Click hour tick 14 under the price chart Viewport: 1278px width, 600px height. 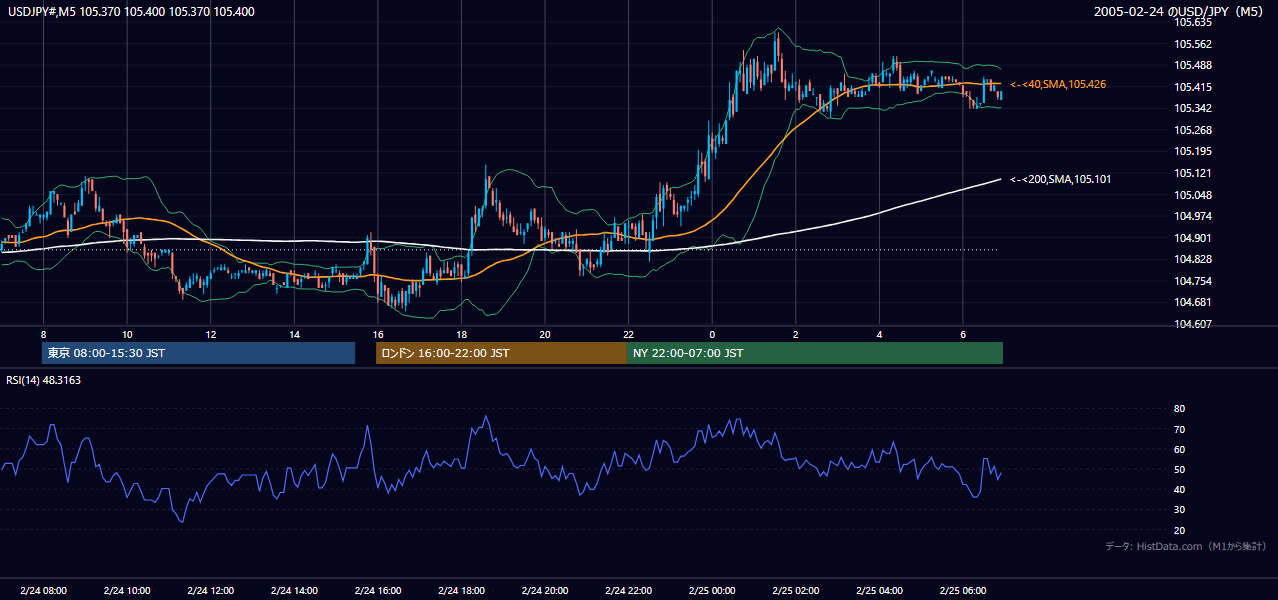pos(294,334)
